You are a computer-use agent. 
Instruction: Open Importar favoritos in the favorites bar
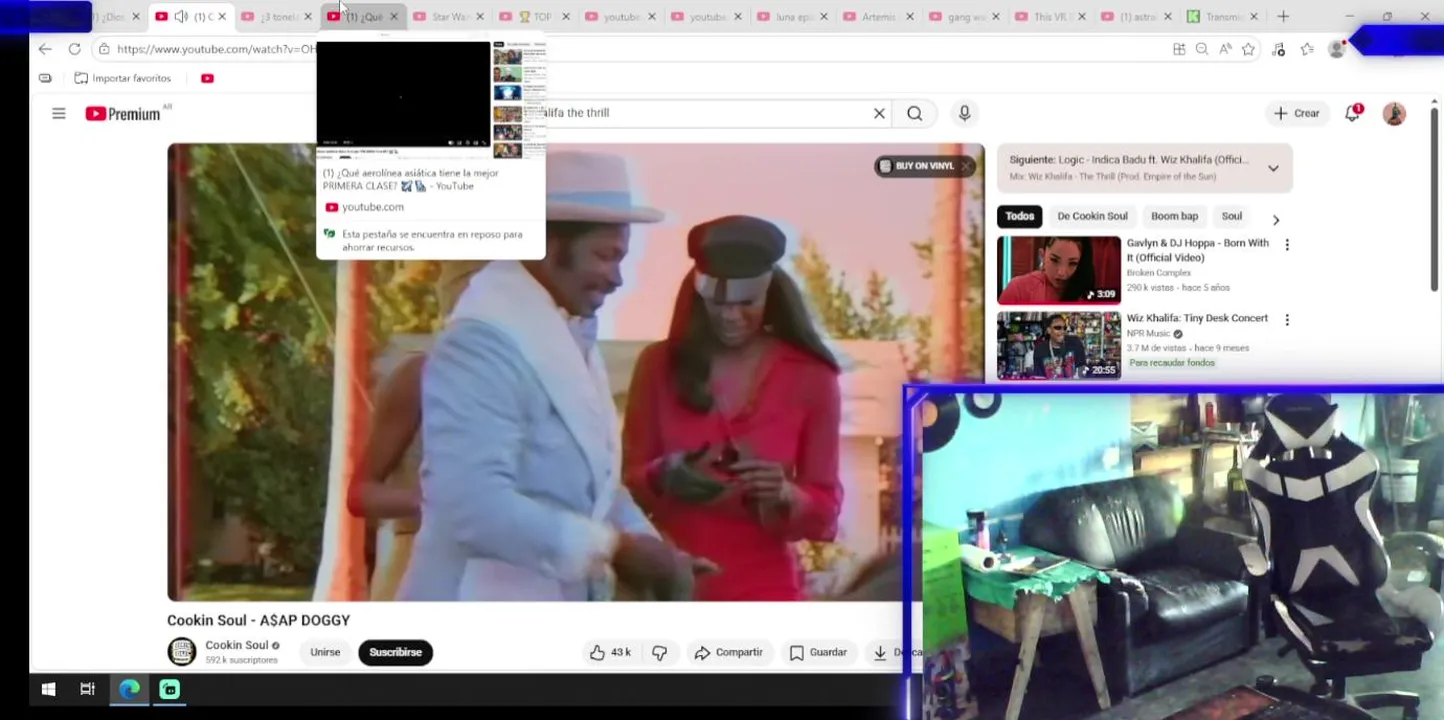click(x=123, y=78)
